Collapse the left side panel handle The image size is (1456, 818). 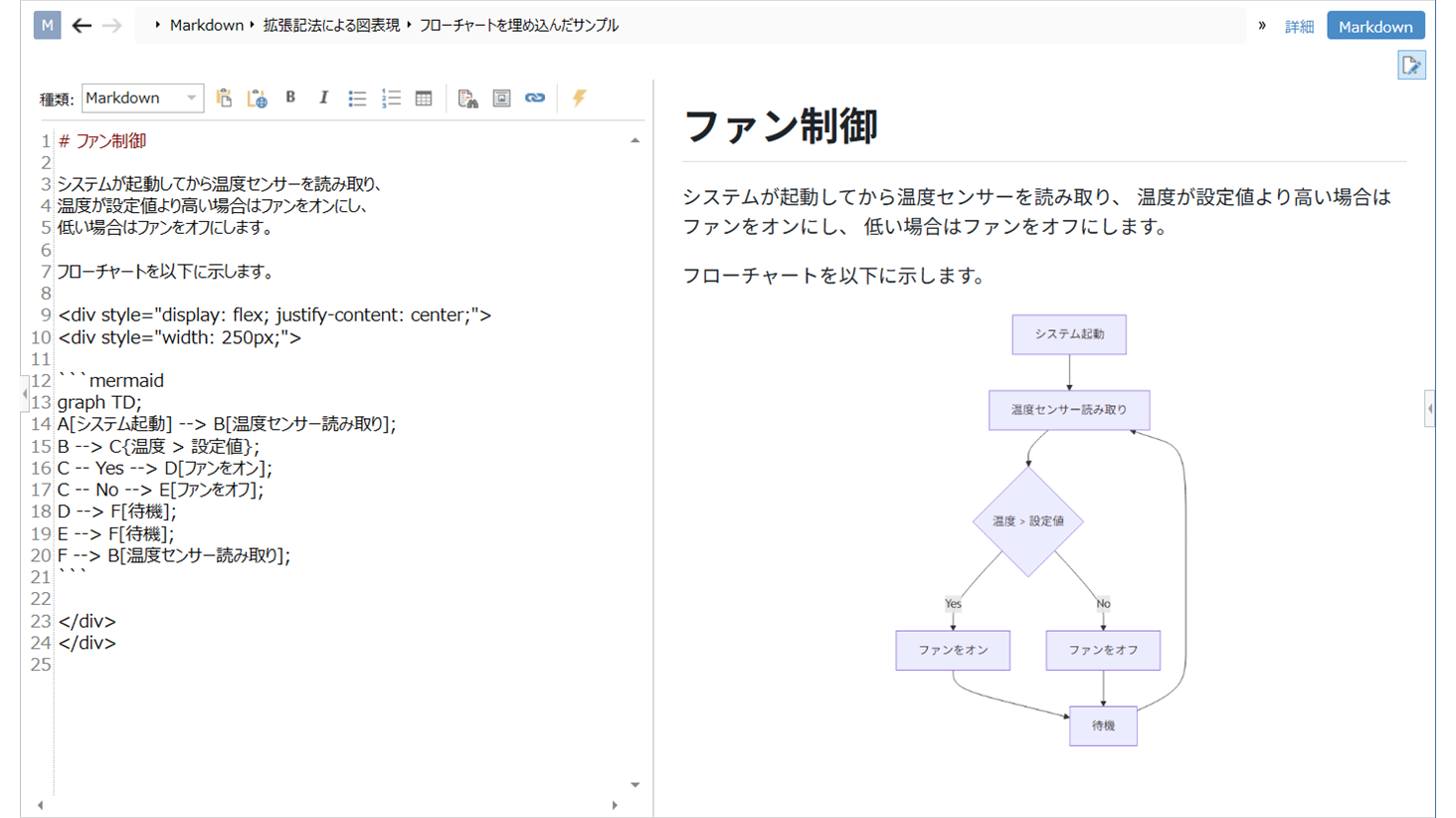[25, 394]
